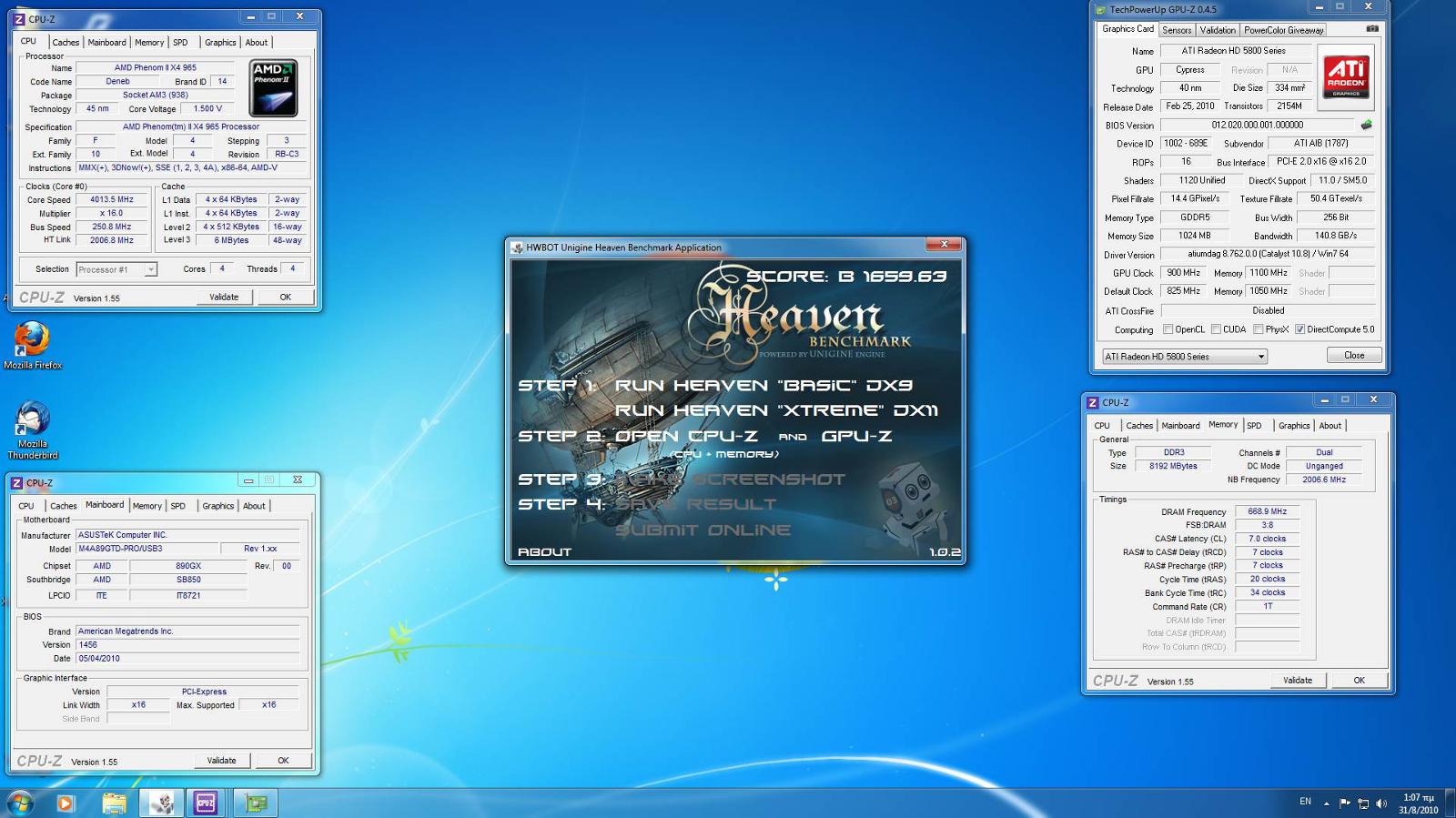Click the CPU-Z title icon in the CPU tab window
1456x818 pixels.
pyautogui.click(x=19, y=18)
